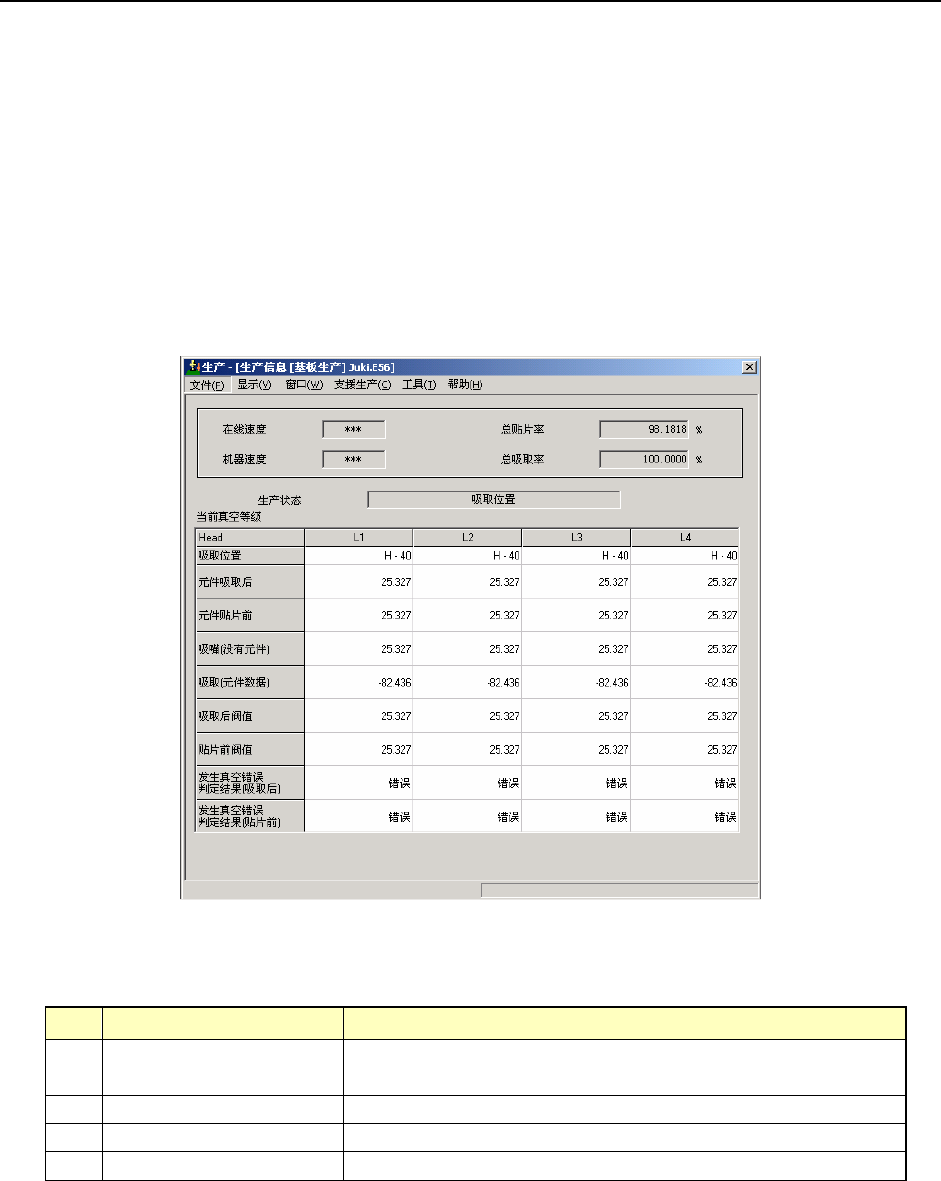Click the 当前真空等级 label above the table
The image size is (941, 1181).
pos(229,517)
